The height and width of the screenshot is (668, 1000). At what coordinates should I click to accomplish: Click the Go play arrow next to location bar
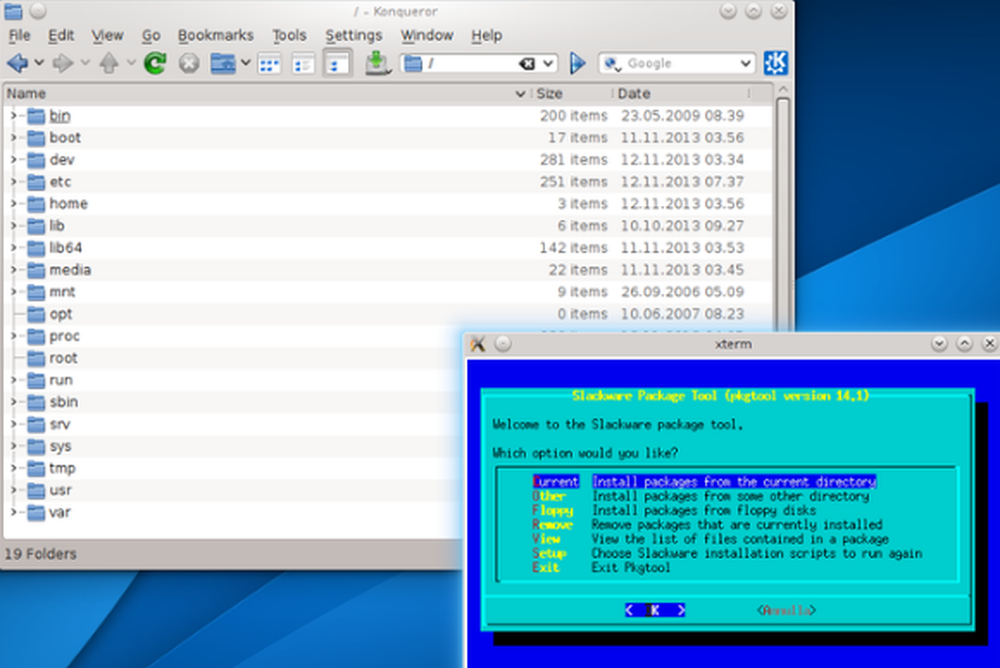[x=577, y=63]
